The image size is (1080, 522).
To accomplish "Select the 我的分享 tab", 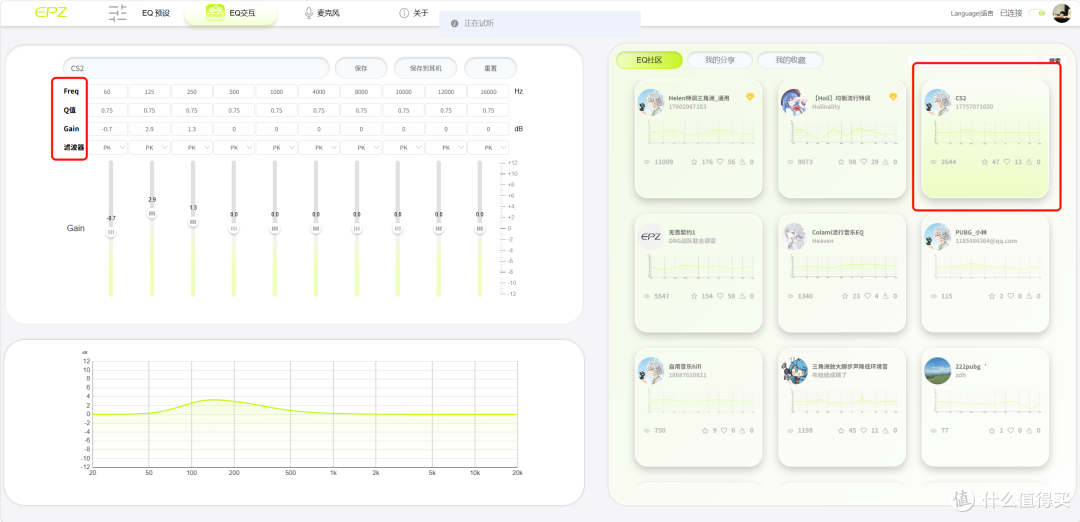I will (x=720, y=60).
